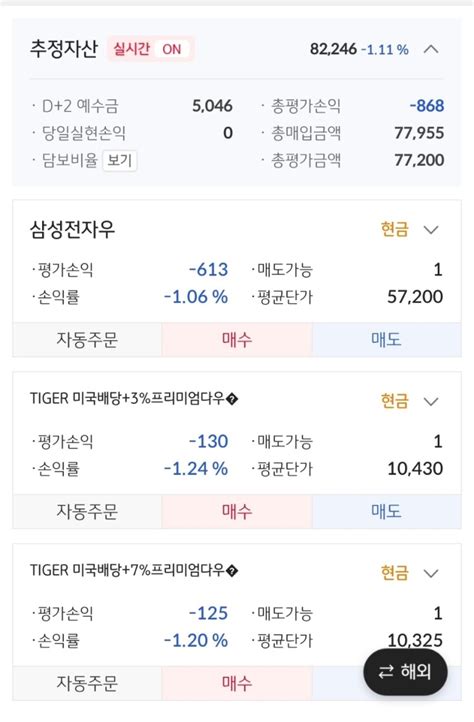Toggle the 실시간 ON real-time switch
The image size is (474, 722).
[151, 49]
